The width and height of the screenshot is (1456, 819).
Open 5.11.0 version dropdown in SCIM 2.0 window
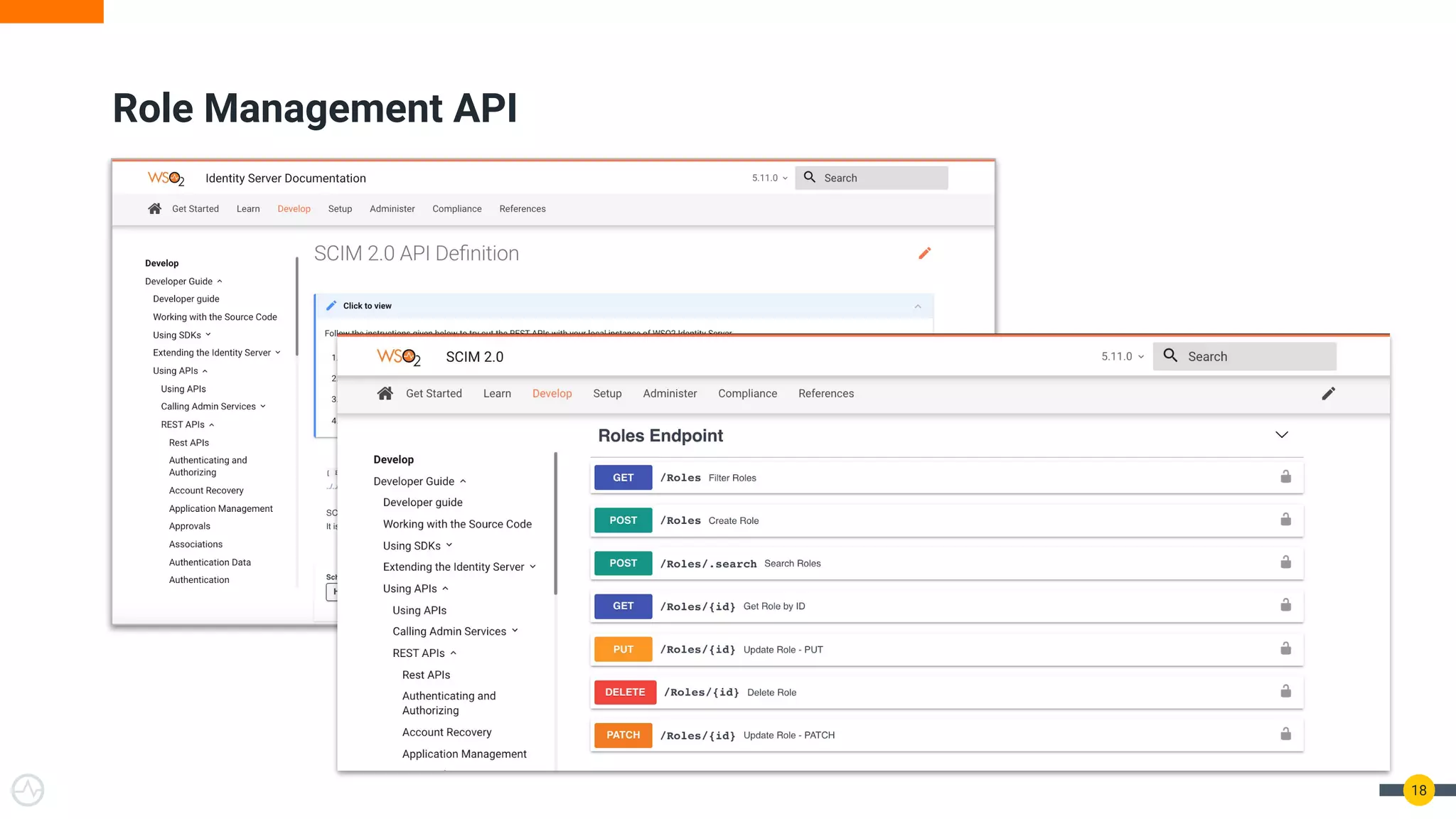[1123, 356]
